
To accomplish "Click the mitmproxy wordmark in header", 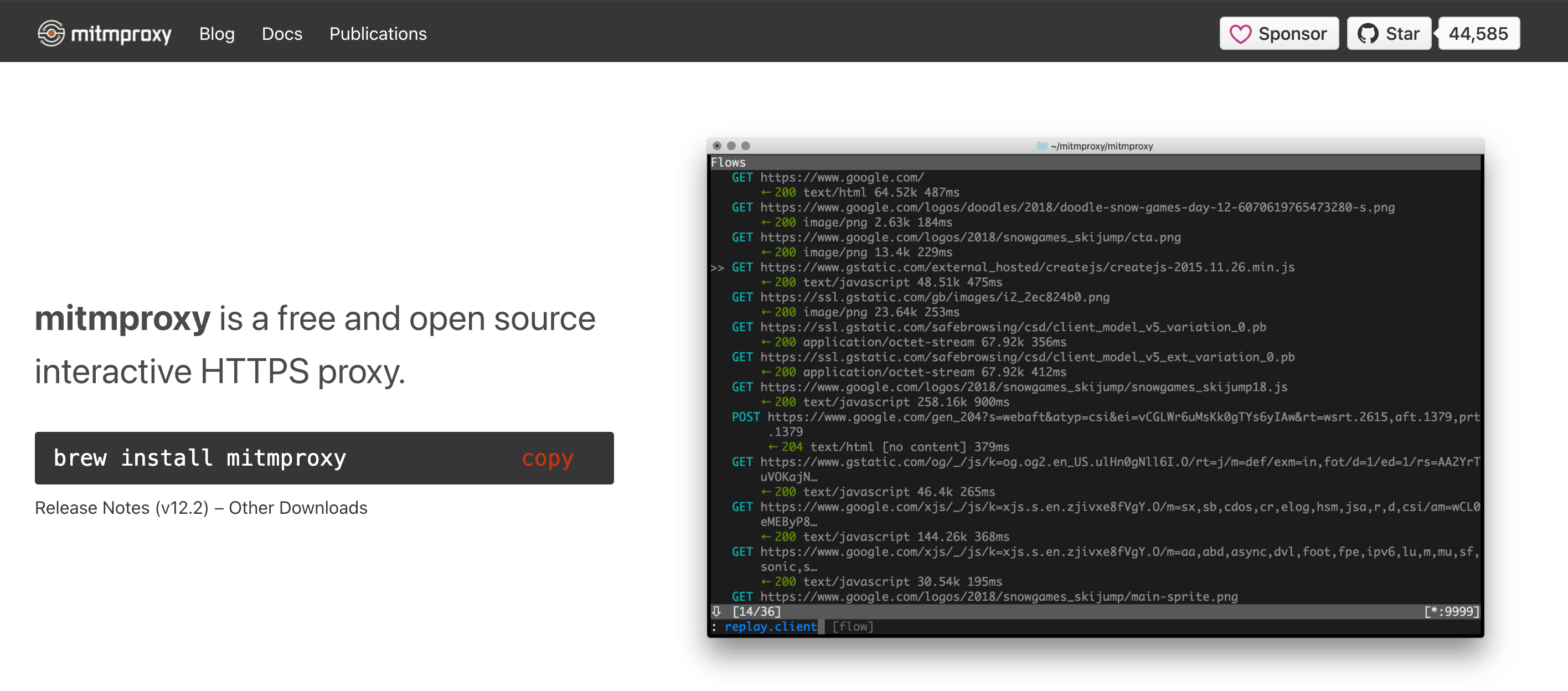I will (121, 34).
